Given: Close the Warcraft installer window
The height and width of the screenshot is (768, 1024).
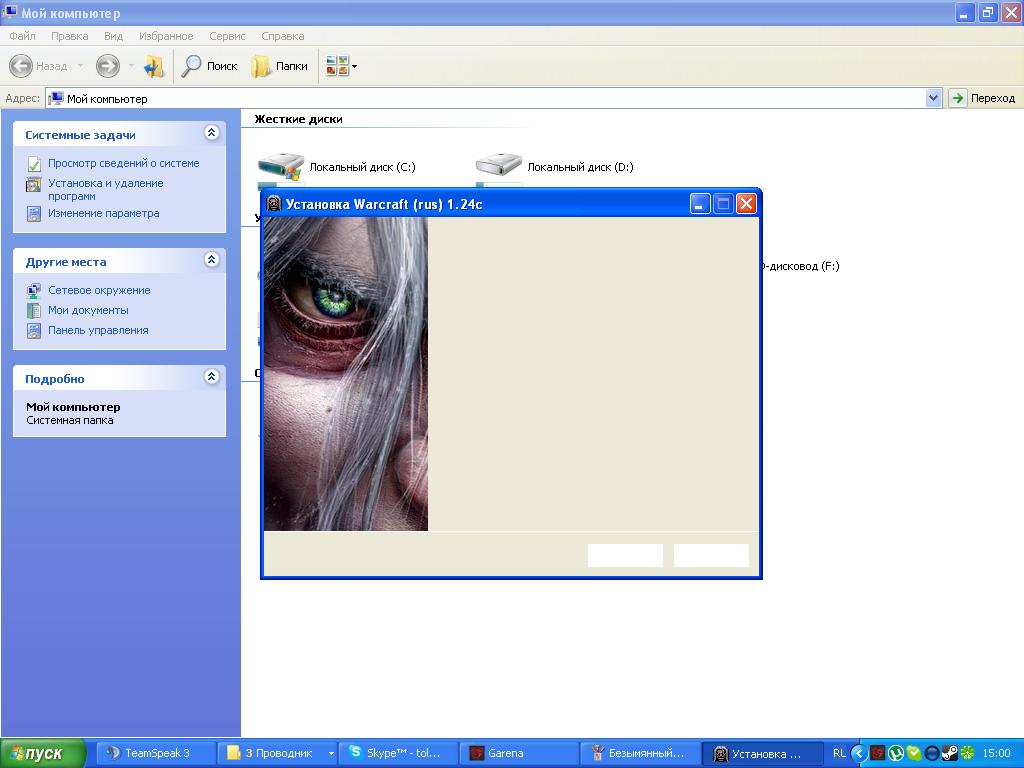Looking at the screenshot, I should tap(746, 204).
